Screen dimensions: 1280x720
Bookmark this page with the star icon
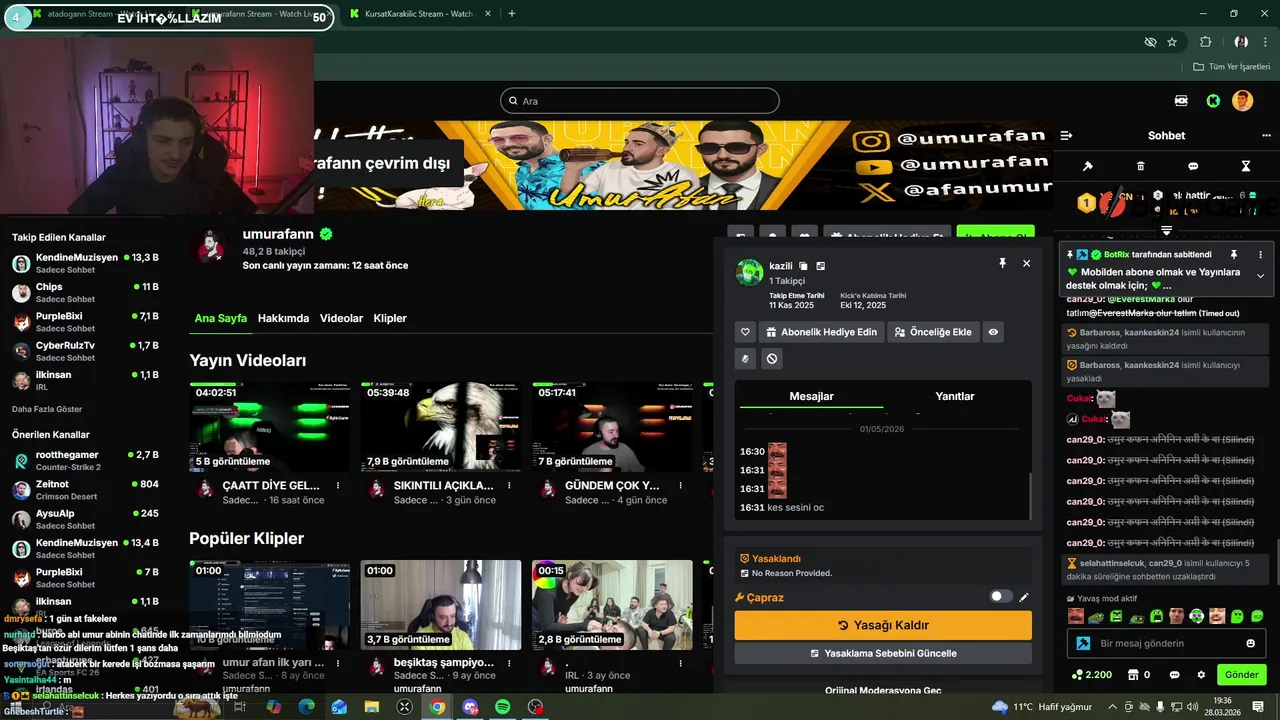(x=1172, y=42)
